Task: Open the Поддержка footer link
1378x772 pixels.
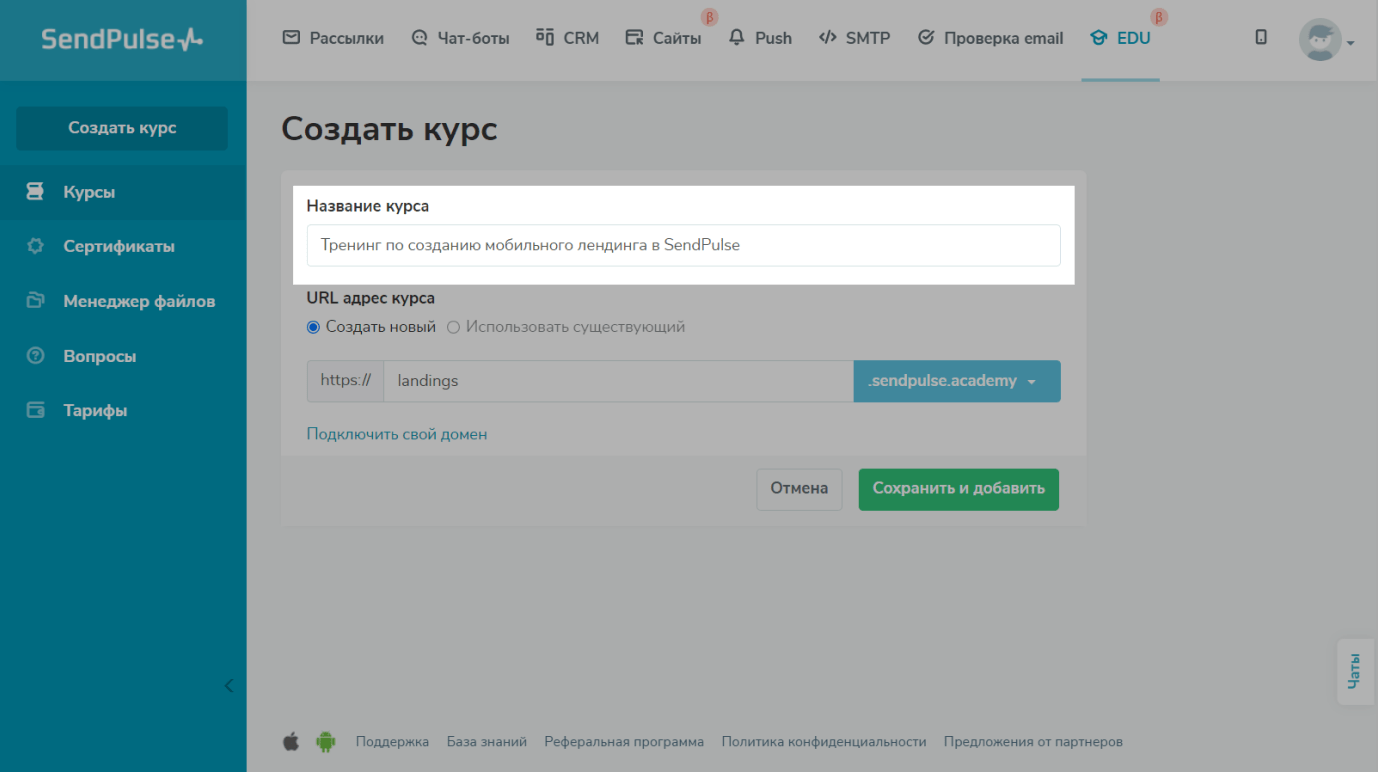Action: (x=392, y=742)
